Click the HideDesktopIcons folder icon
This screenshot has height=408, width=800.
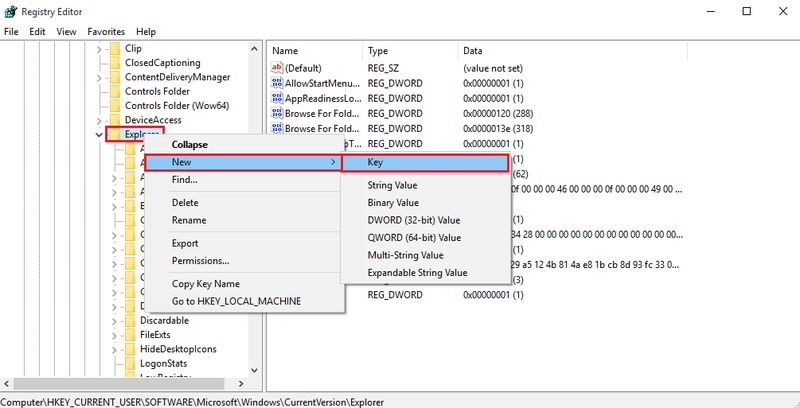(x=130, y=349)
